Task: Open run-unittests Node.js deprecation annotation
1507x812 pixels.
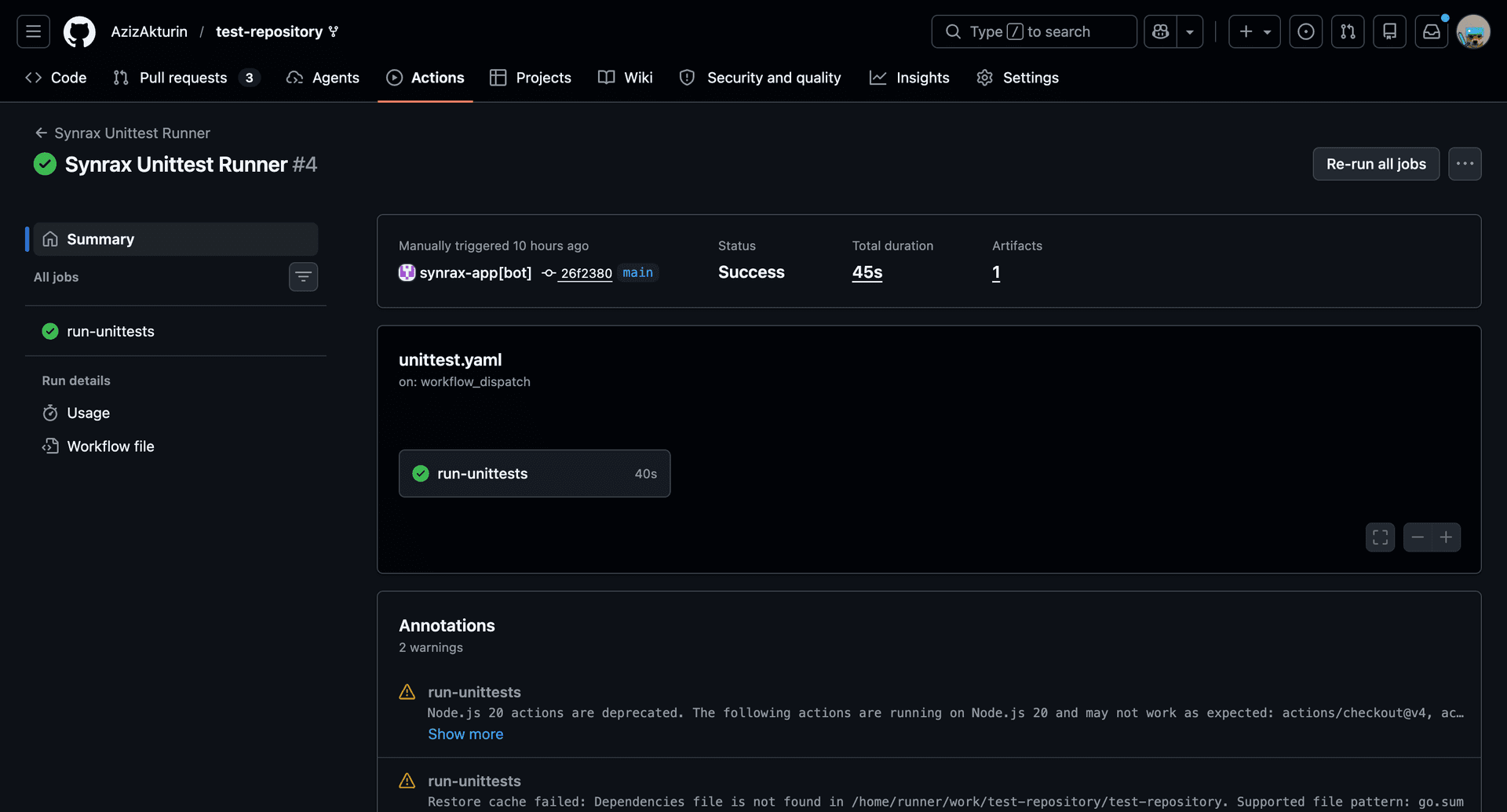Action: tap(474, 692)
